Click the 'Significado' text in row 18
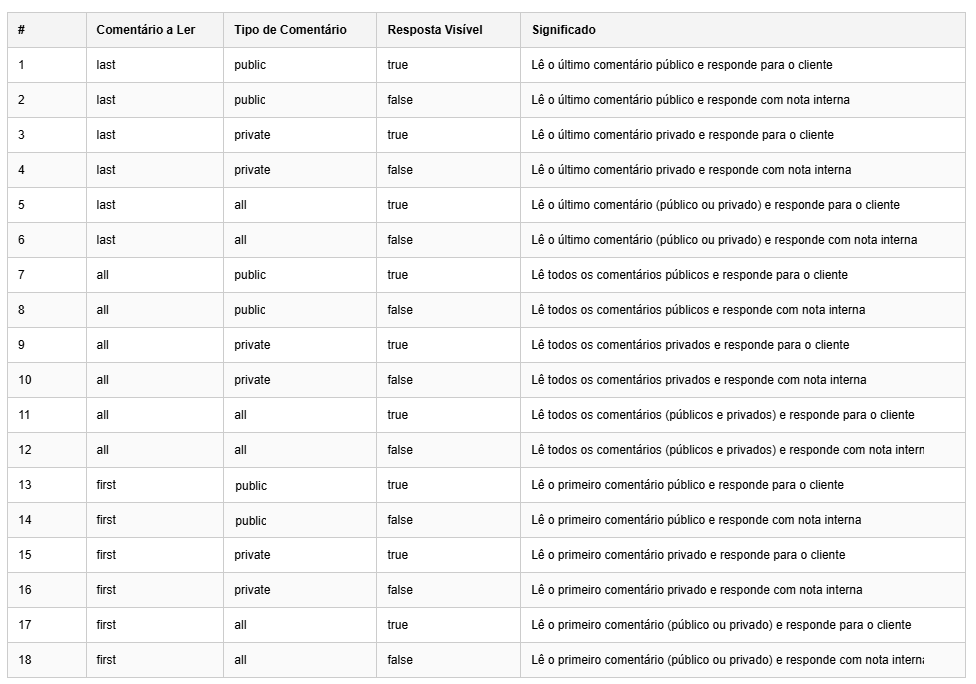The height and width of the screenshot is (684, 976). 727,660
